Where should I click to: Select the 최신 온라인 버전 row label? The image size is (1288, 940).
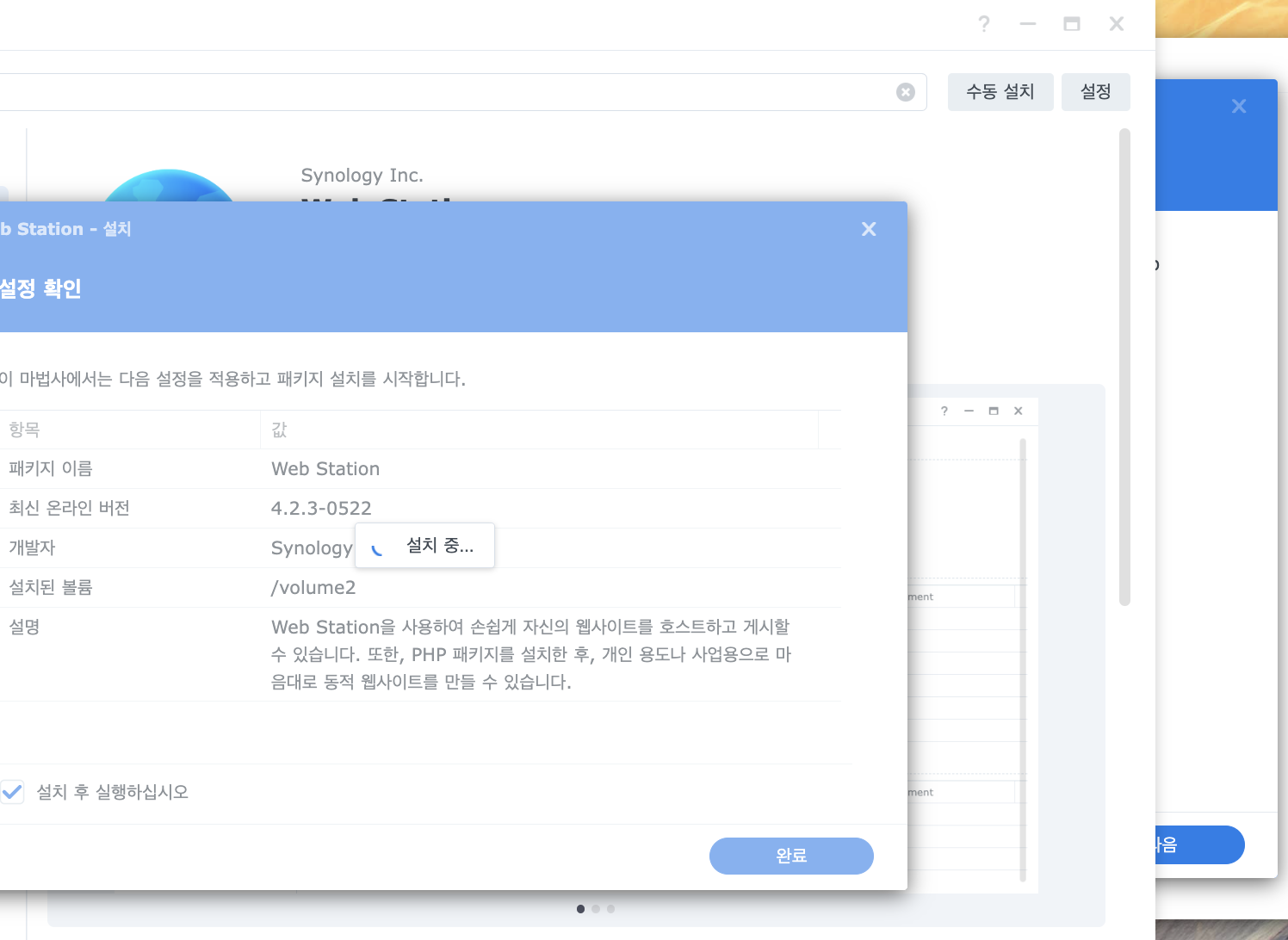tap(69, 509)
